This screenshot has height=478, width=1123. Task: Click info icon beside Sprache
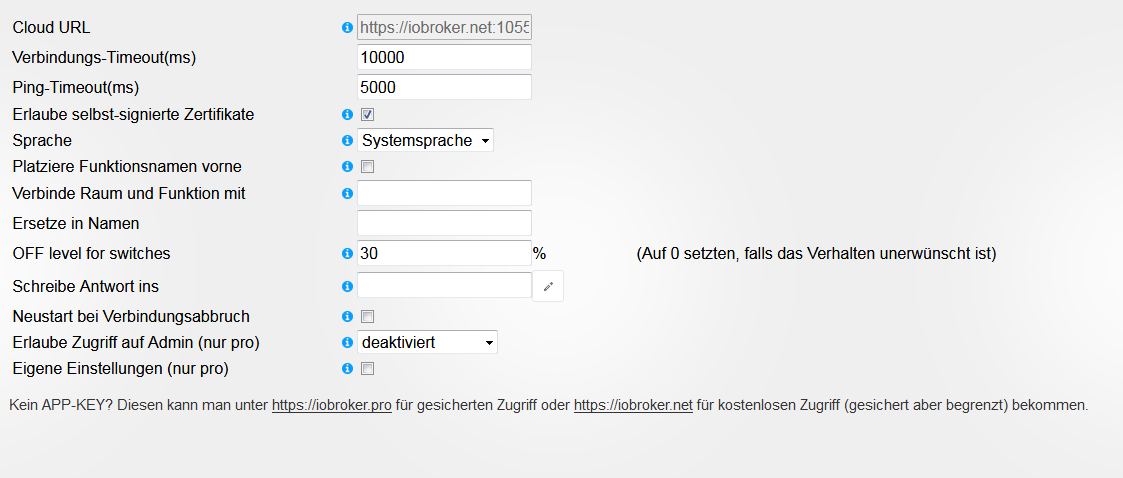point(347,141)
